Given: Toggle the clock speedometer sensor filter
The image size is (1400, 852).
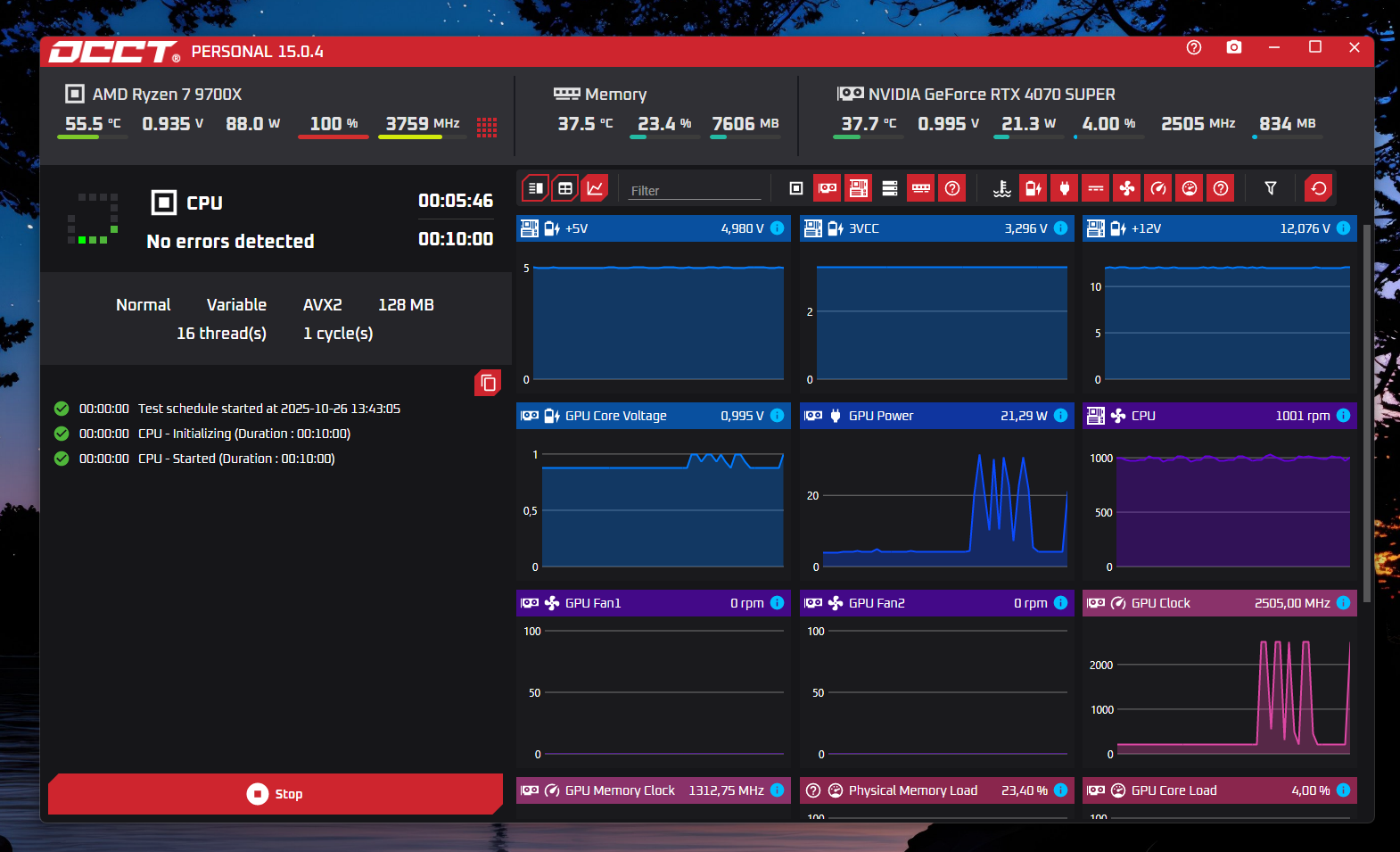Looking at the screenshot, I should [x=1158, y=188].
